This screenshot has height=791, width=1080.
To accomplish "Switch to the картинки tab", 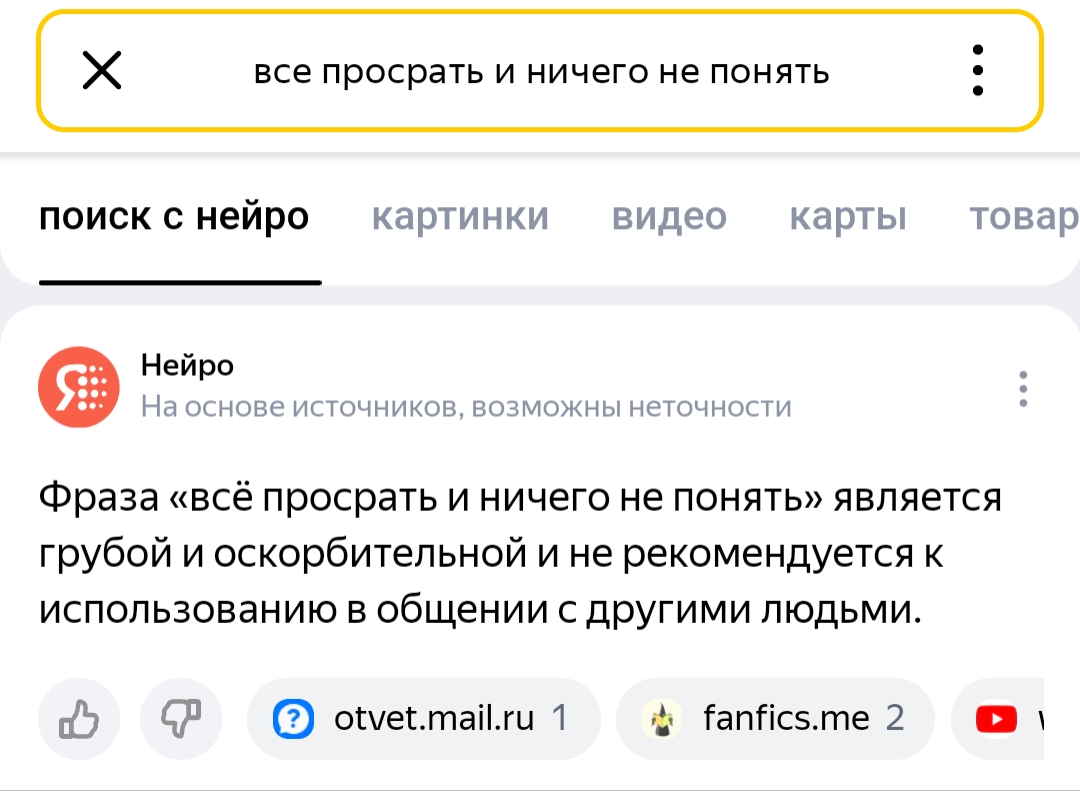I will click(460, 216).
